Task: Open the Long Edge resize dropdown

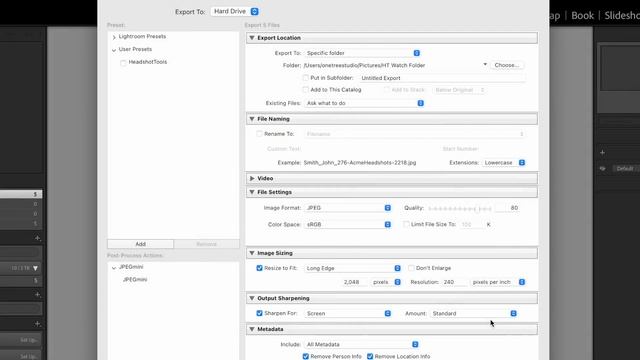Action: tap(353, 268)
